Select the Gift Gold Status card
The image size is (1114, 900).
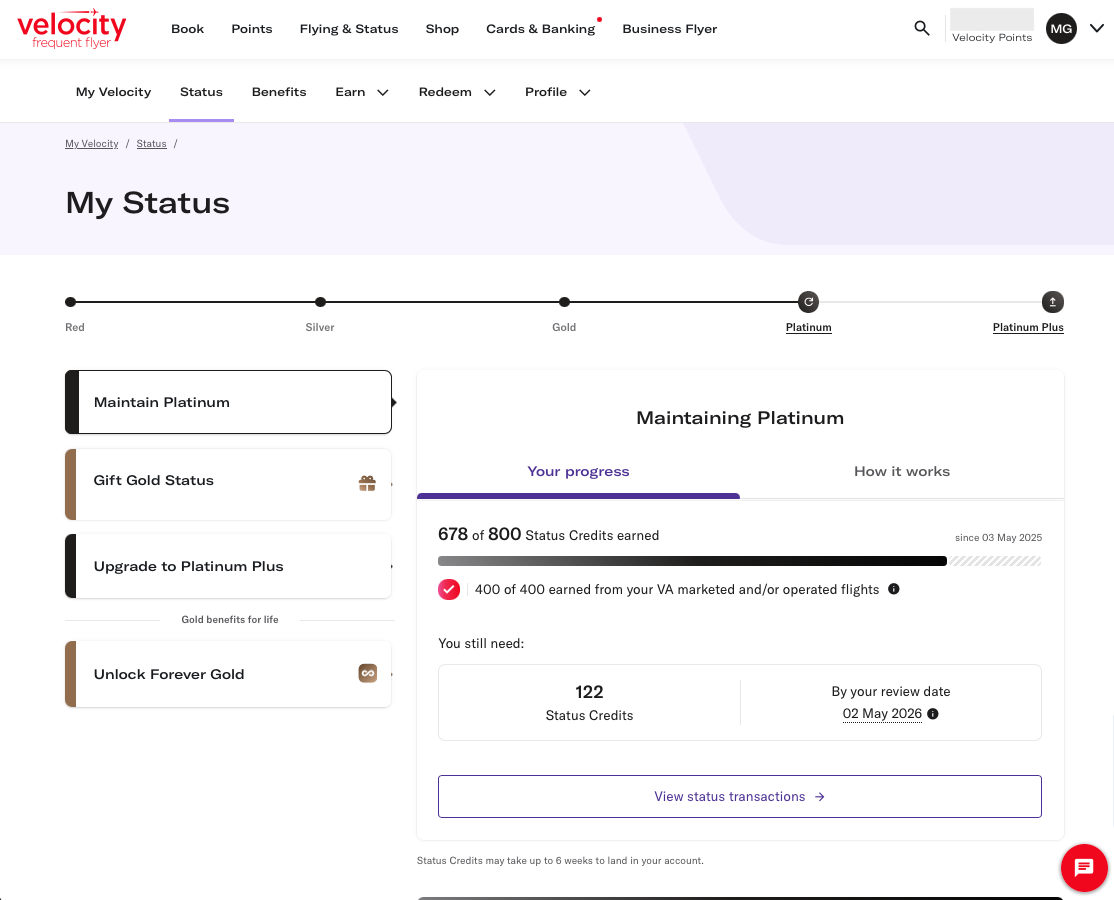pyautogui.click(x=228, y=484)
